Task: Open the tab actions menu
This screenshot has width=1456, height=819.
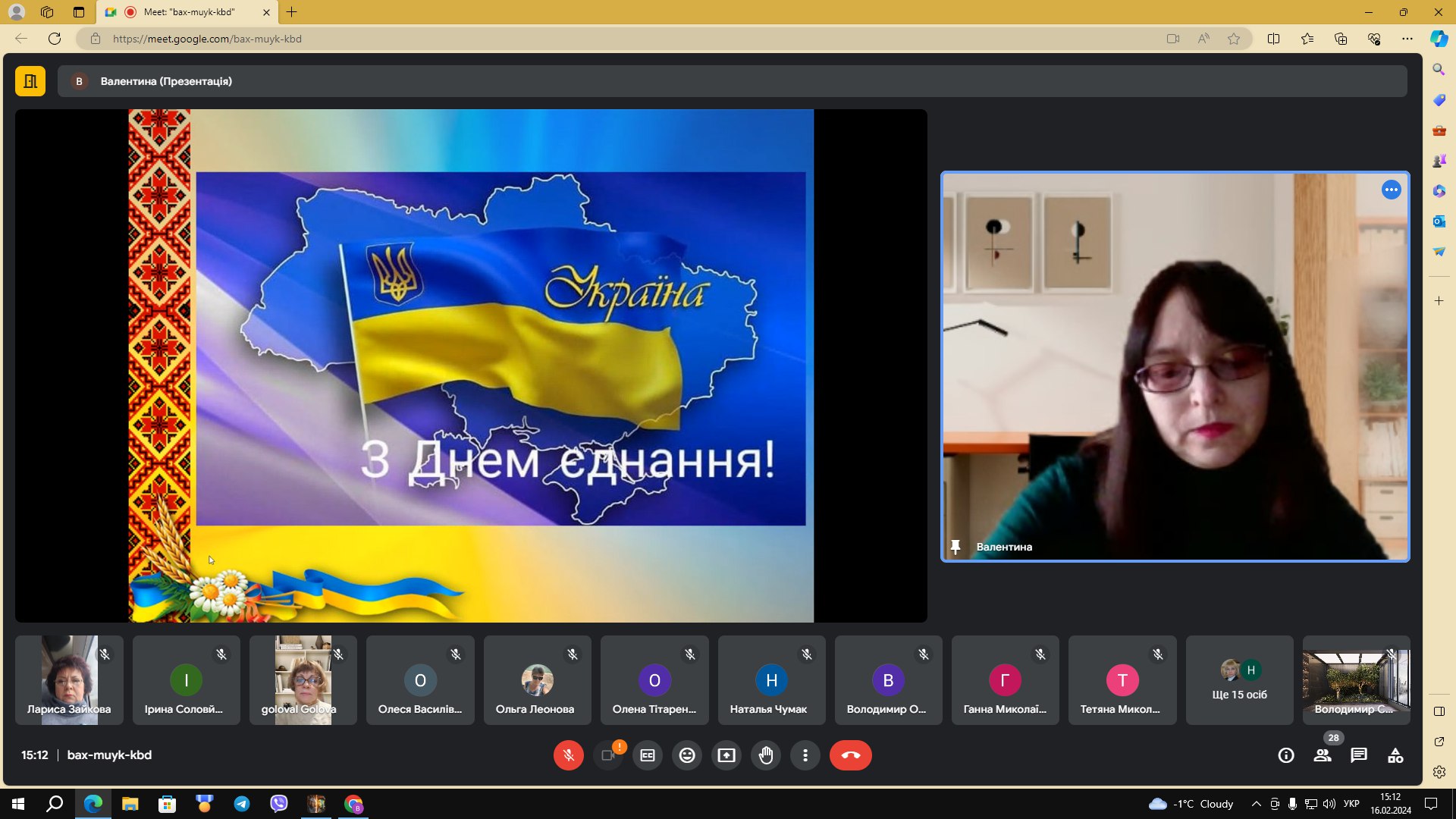Action: 79,12
